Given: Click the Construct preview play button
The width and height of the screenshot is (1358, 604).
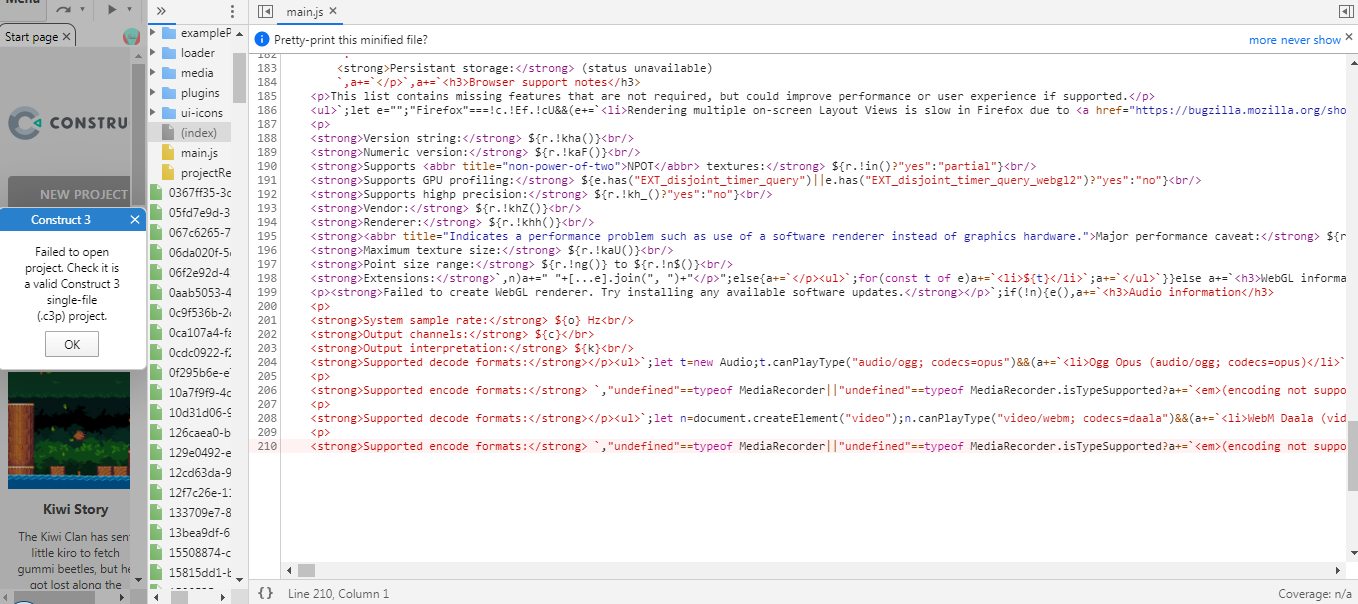Looking at the screenshot, I should pos(113,9).
